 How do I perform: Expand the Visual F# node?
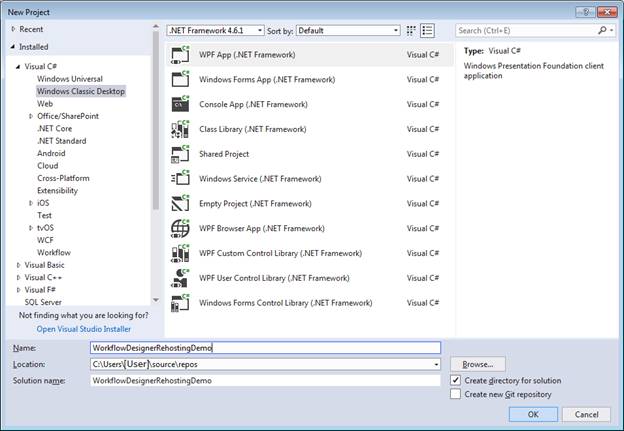click(18, 290)
